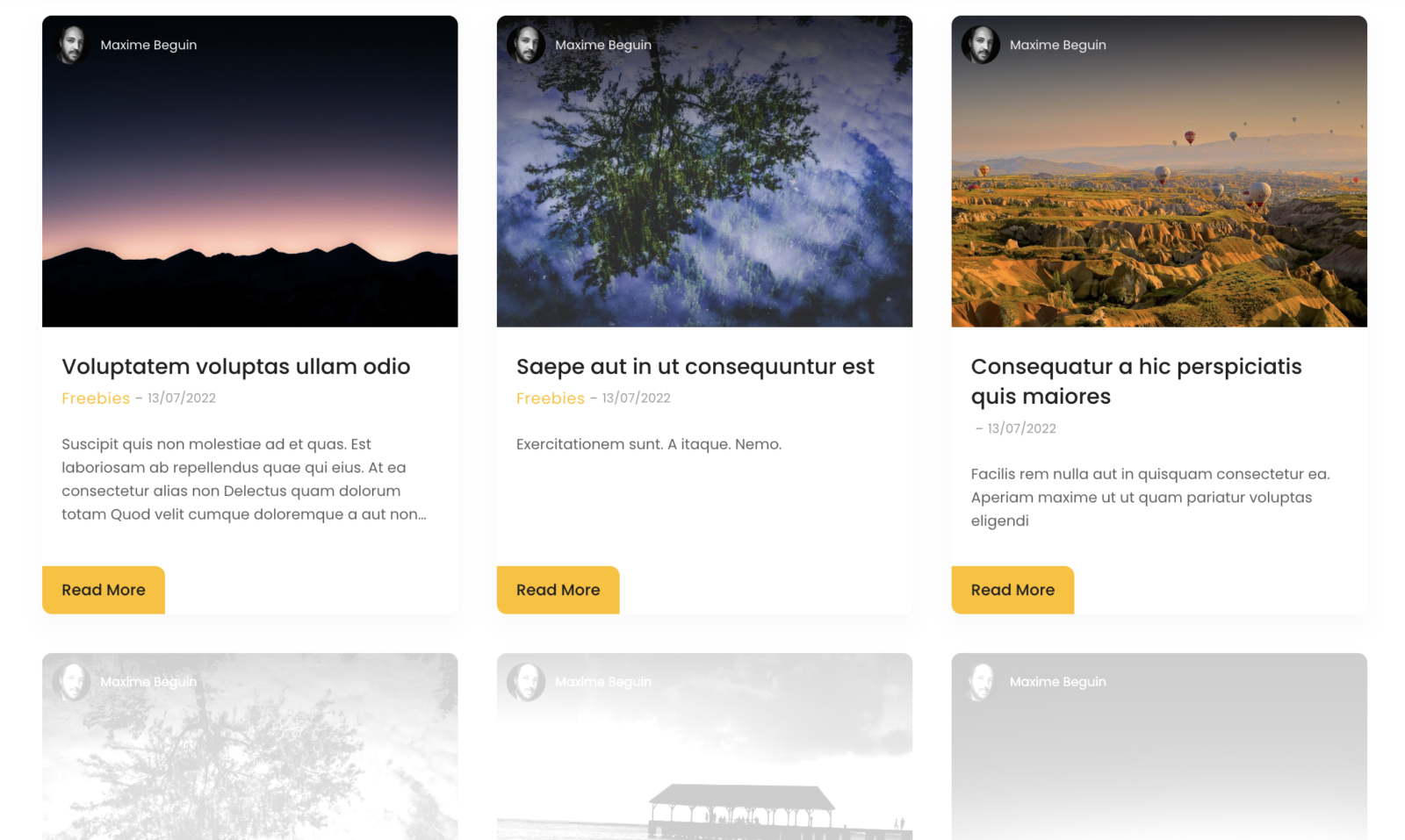Click faded avatar on bottom-left tree card

click(x=71, y=681)
